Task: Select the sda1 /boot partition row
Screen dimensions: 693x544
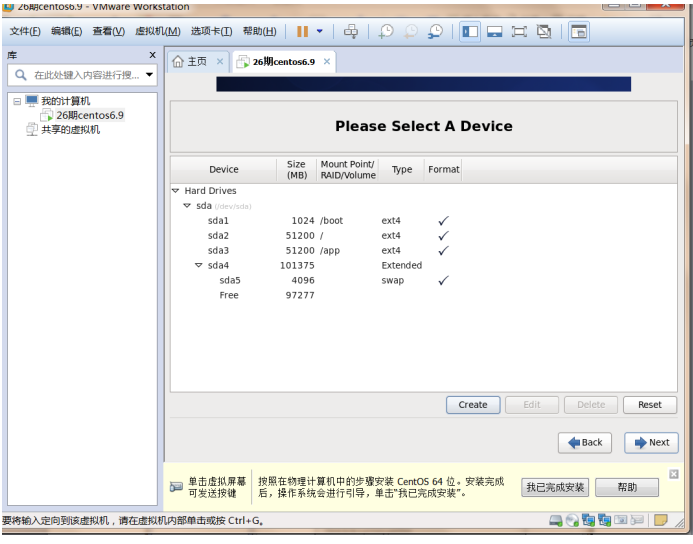Action: 423,221
